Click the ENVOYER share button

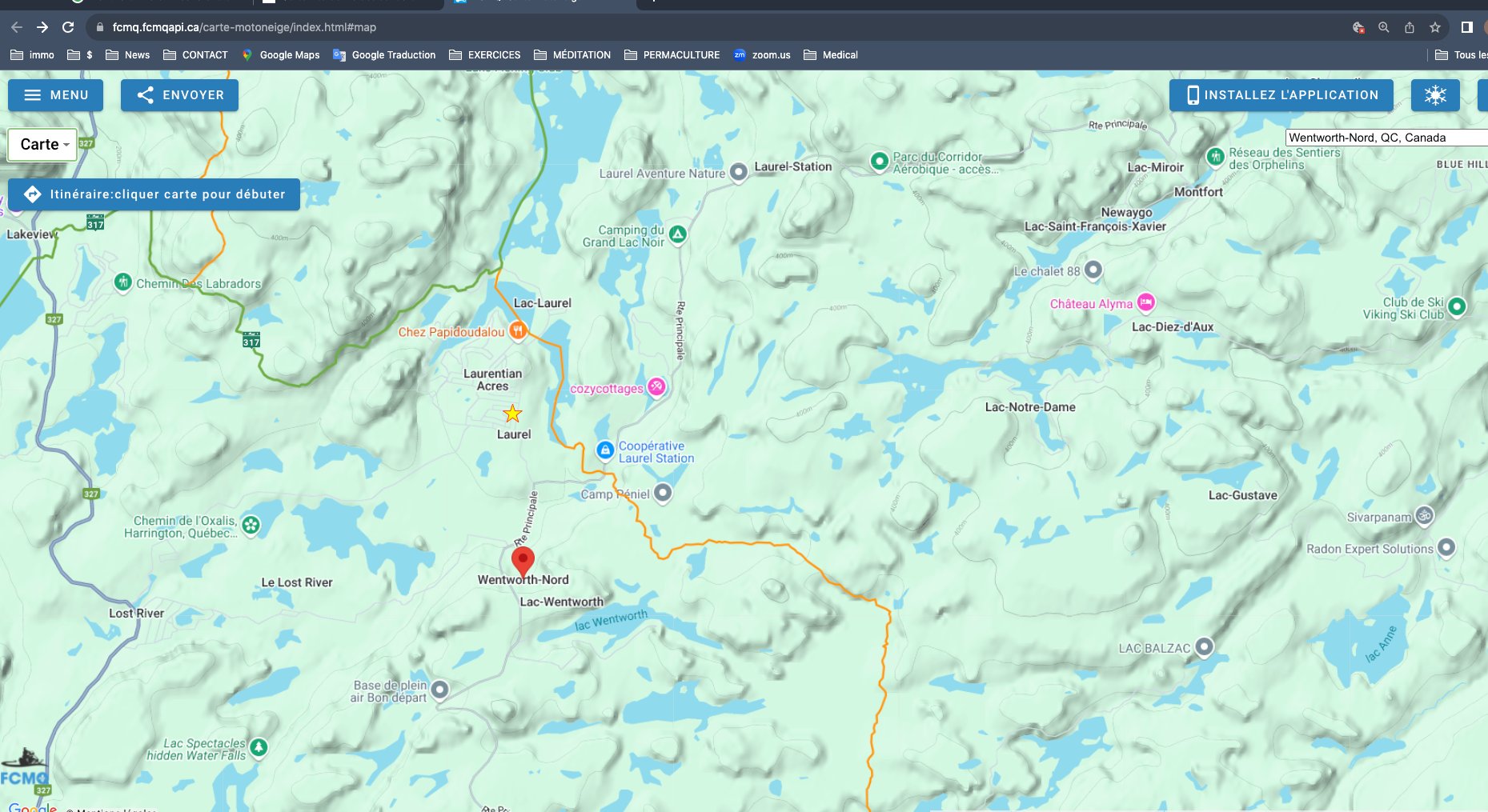179,95
